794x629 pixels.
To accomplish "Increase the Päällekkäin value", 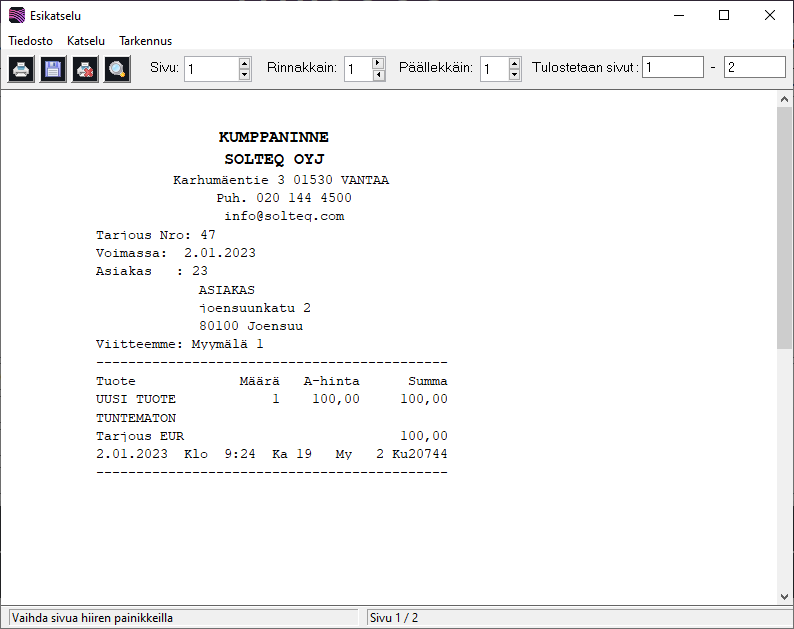I will click(514, 63).
